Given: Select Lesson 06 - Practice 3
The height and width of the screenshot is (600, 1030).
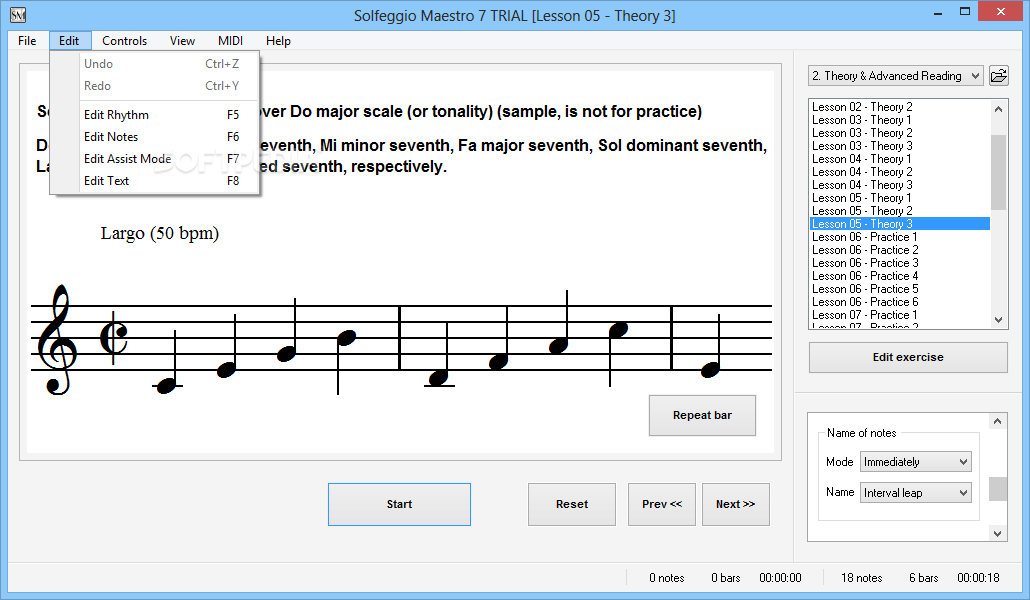Looking at the screenshot, I should 899,263.
